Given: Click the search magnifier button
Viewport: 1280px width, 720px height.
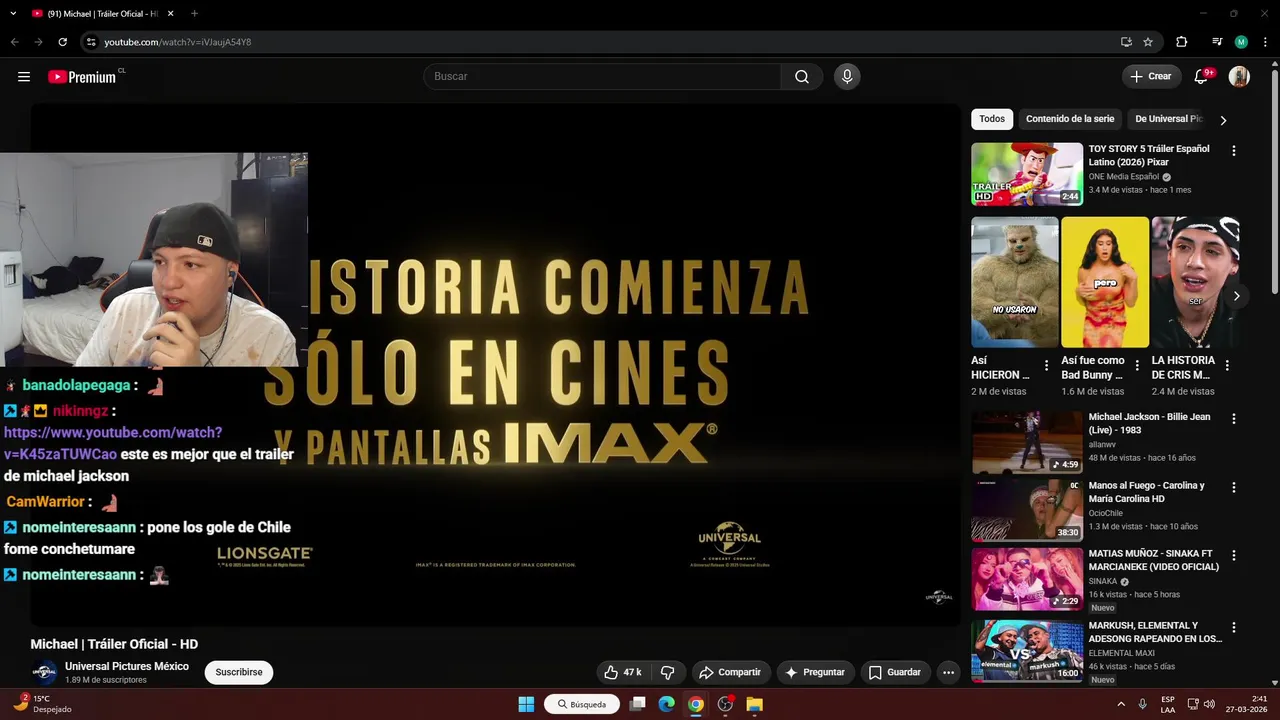Looking at the screenshot, I should pos(802,77).
